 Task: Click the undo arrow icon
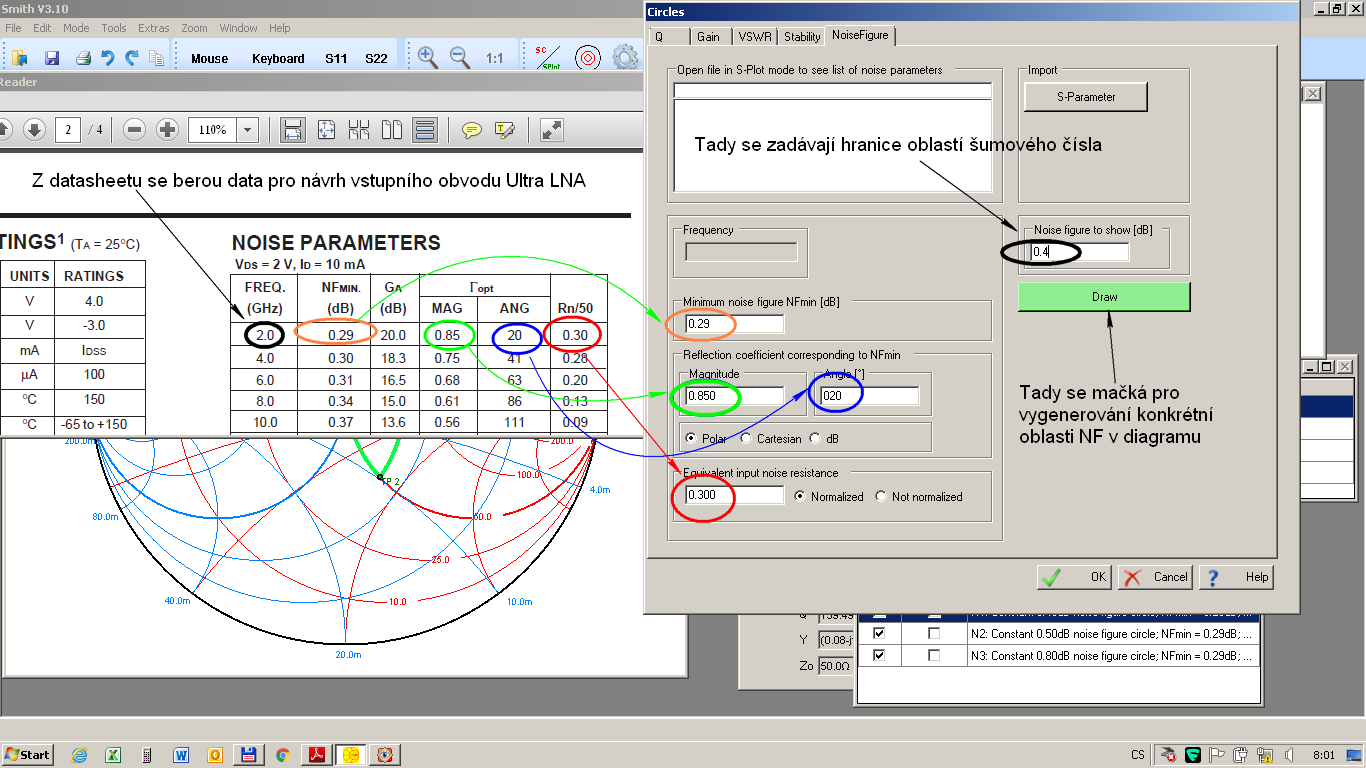(x=107, y=58)
